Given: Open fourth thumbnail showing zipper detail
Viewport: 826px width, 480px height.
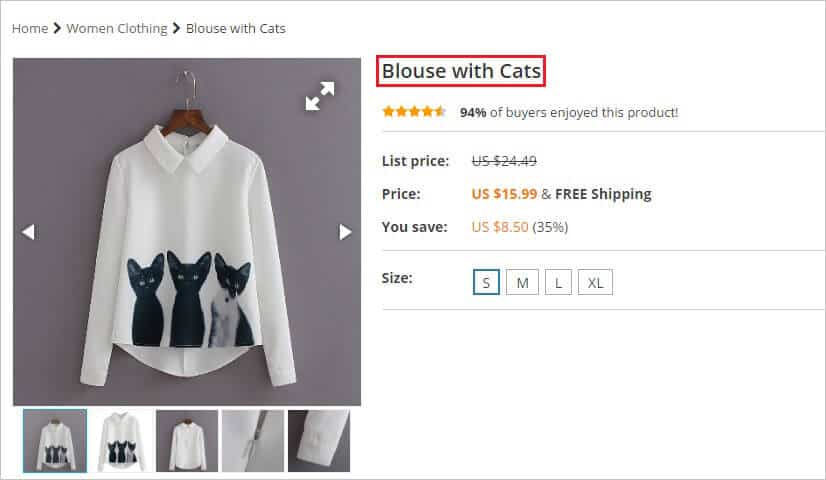Looking at the screenshot, I should 252,440.
